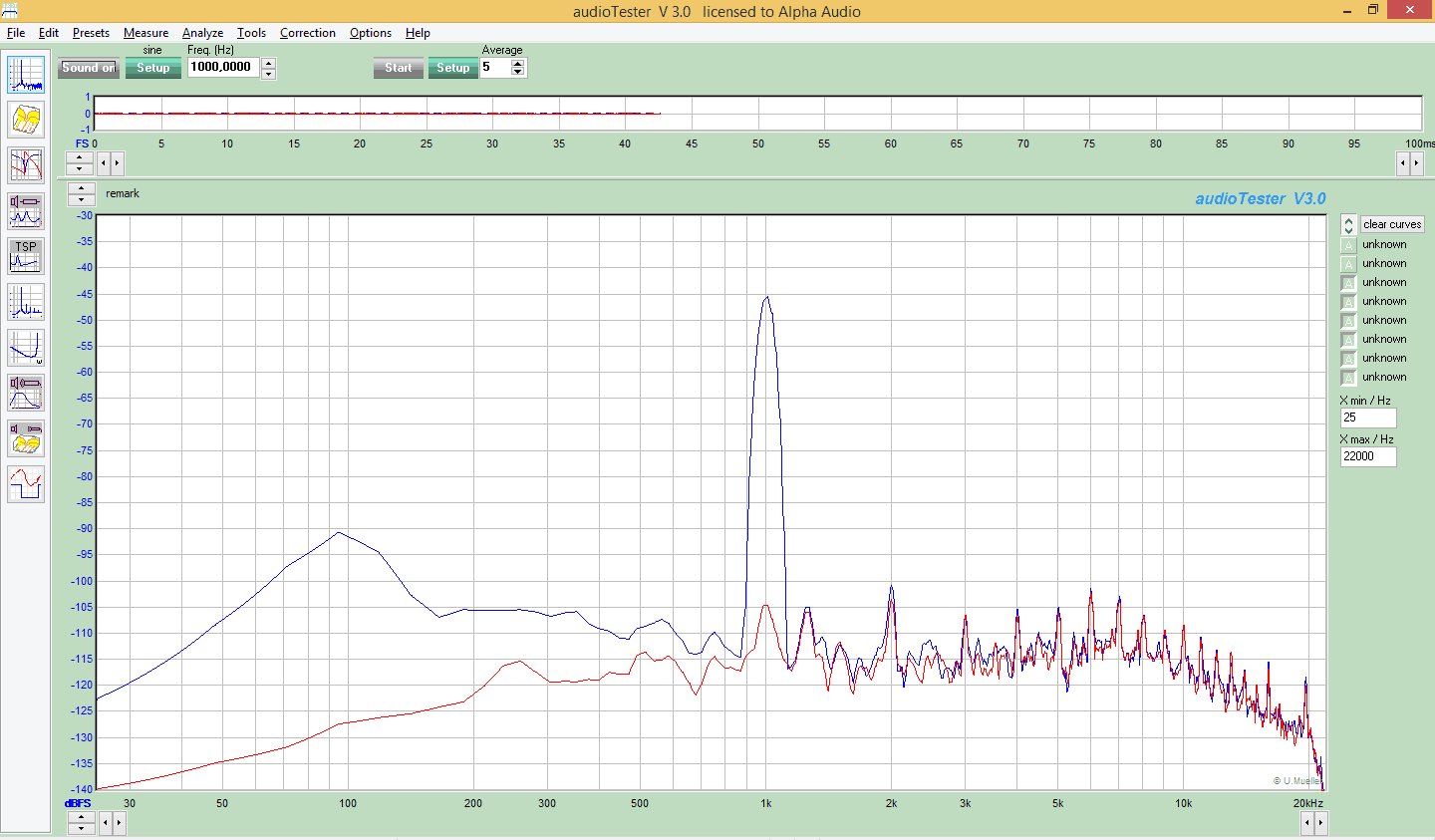The image size is (1435, 840).
Task: Toggle the first unknown curve checkbox
Action: (x=1348, y=245)
